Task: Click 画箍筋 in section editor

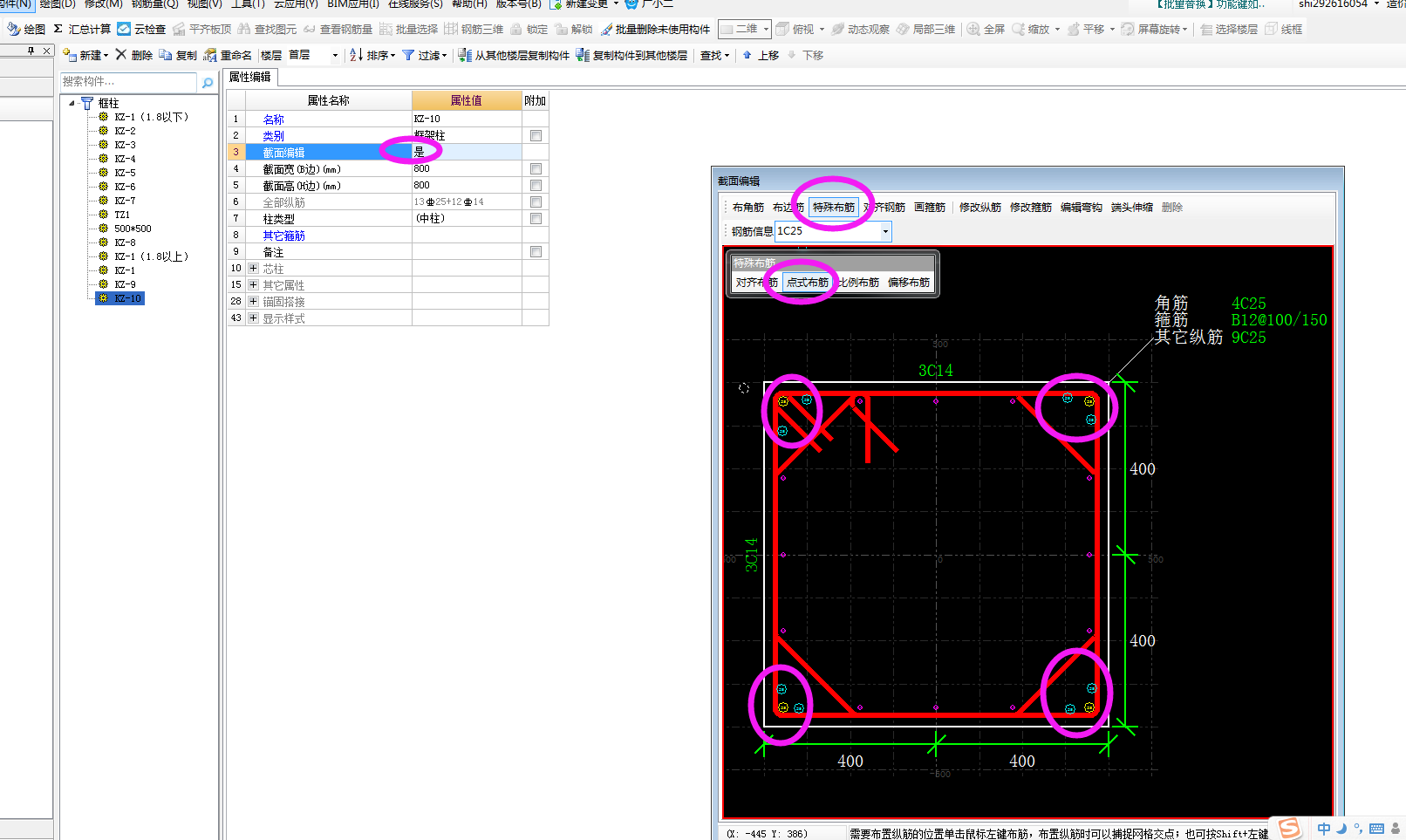Action: coord(930,208)
